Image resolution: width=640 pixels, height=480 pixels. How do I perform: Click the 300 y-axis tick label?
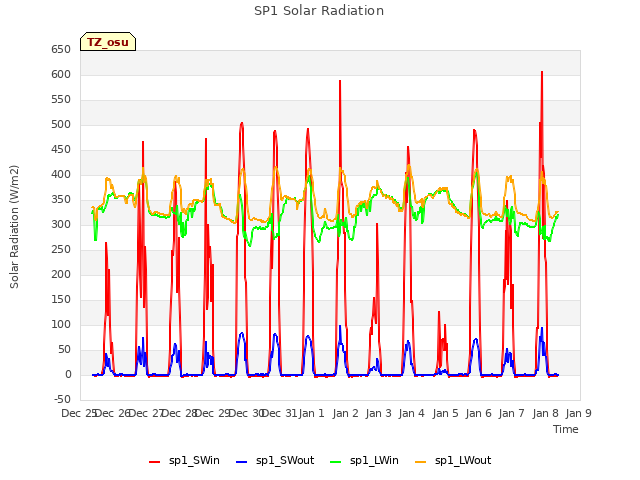point(61,224)
